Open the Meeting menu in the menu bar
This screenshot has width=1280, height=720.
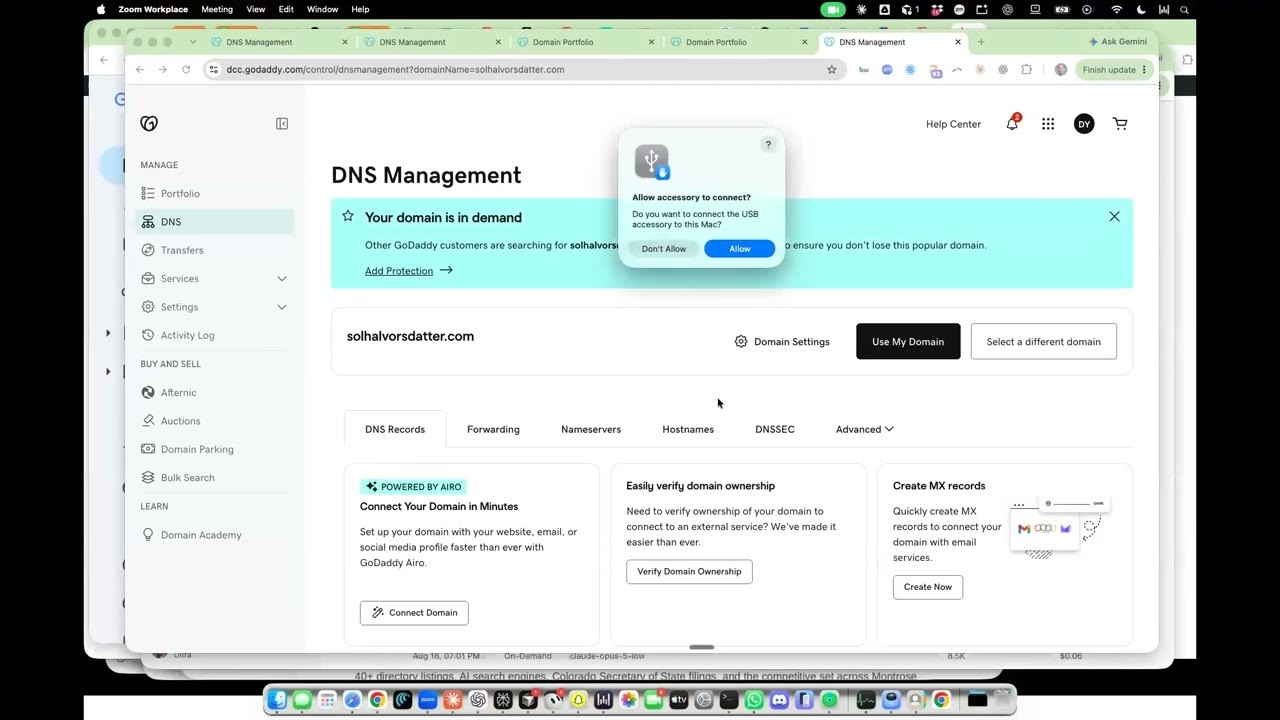point(217,10)
